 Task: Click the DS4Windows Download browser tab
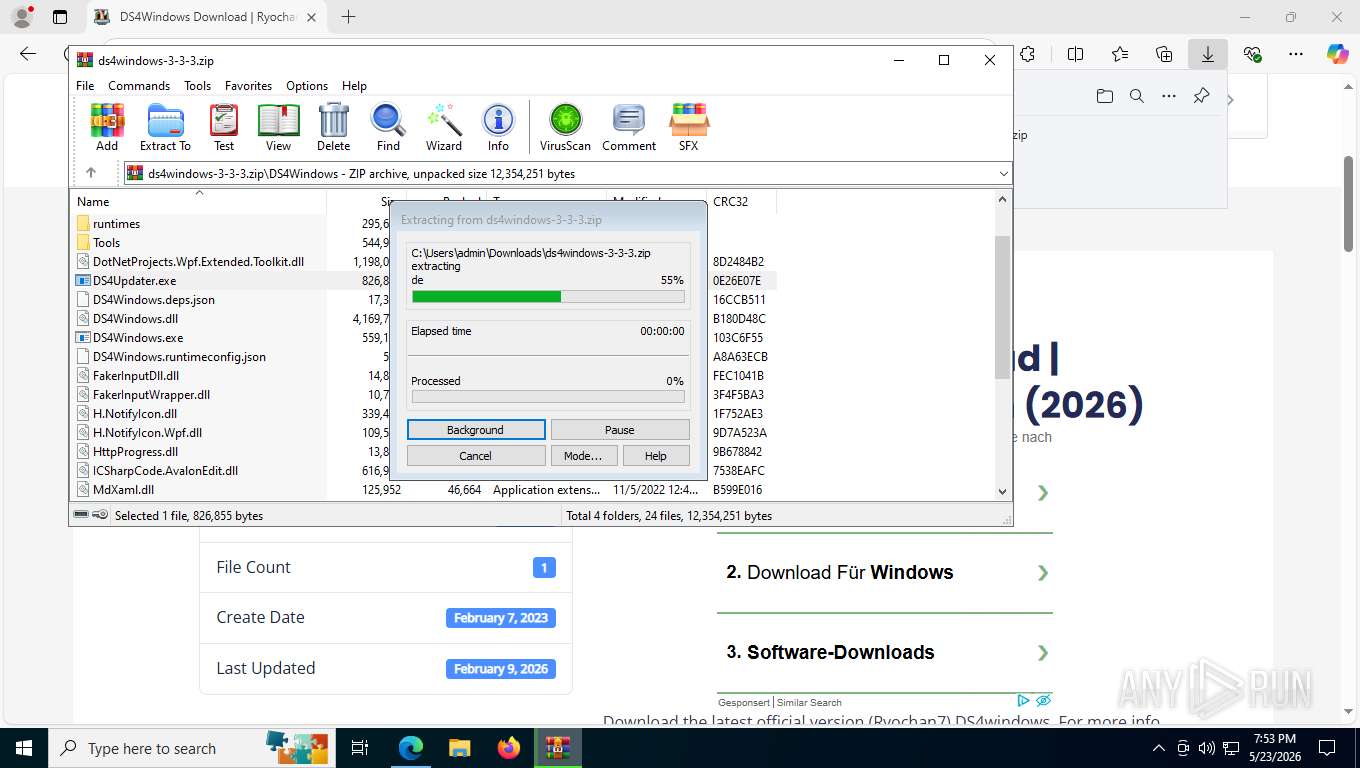(x=205, y=17)
